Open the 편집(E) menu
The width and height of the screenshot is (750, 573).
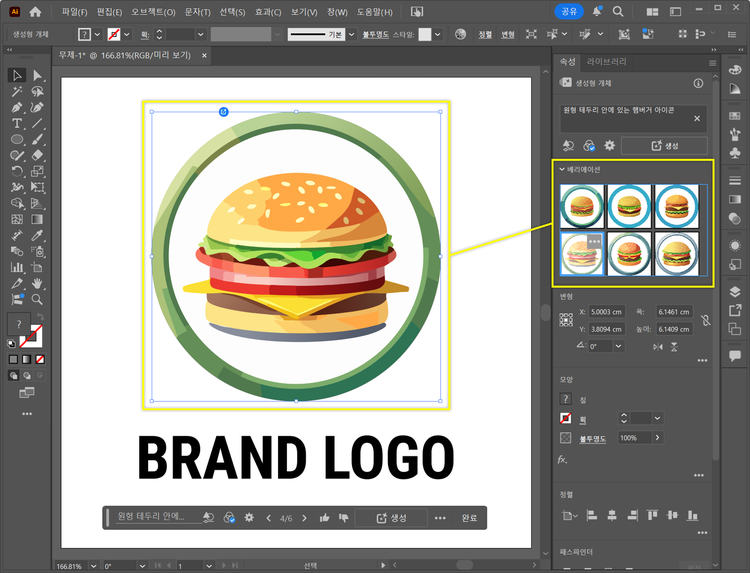109,12
